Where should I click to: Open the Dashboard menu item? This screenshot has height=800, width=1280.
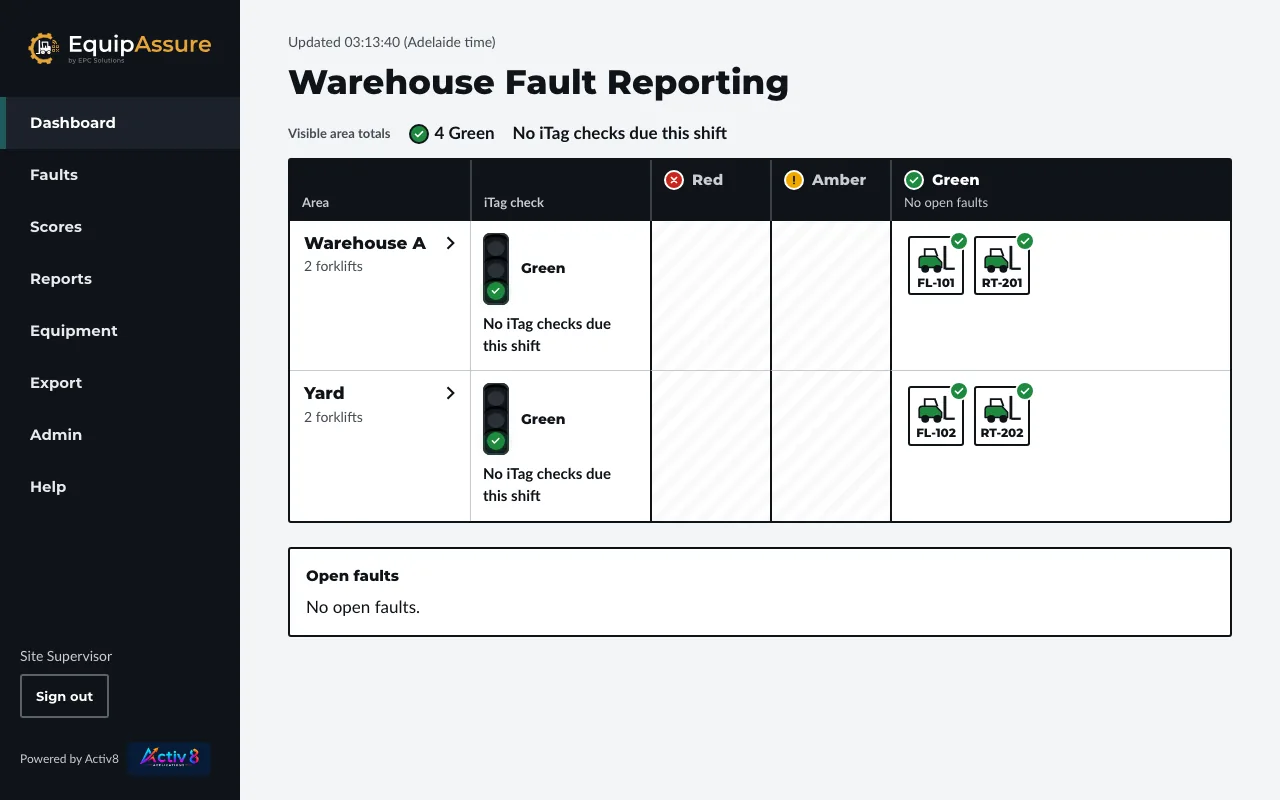click(120, 123)
